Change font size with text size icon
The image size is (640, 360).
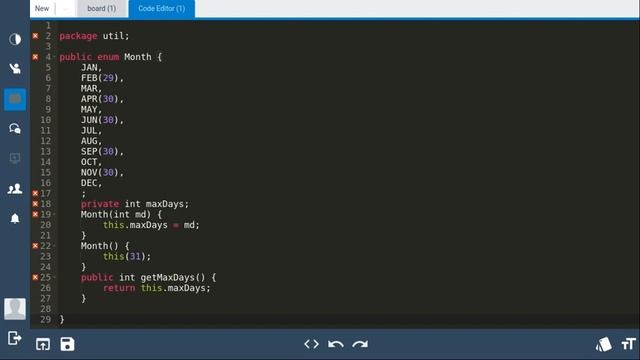point(629,344)
